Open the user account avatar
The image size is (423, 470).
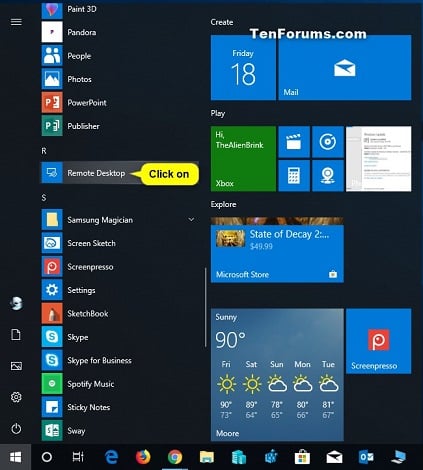pos(16,303)
